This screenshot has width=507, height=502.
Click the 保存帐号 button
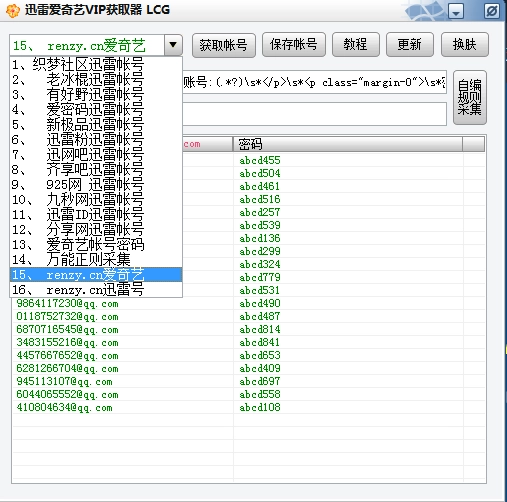294,44
